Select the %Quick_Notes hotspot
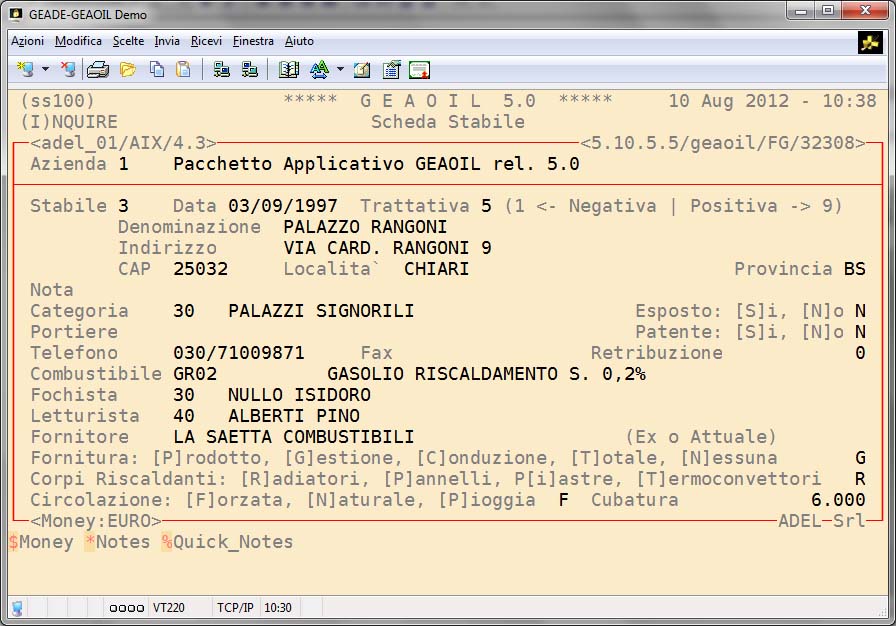The width and height of the screenshot is (896, 626). pos(227,542)
